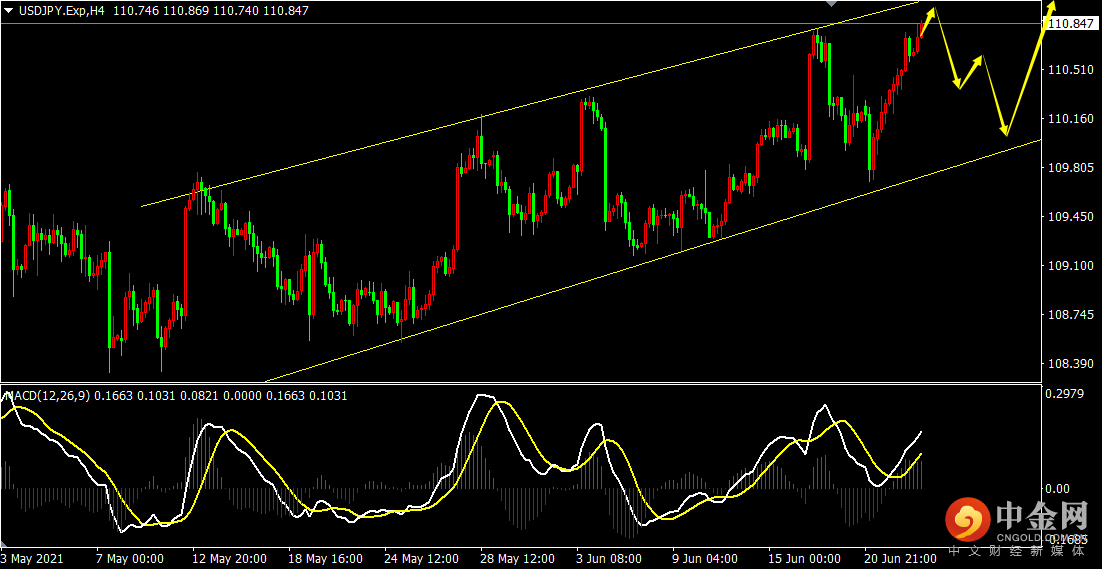Select the open price 110.746 in header

tap(136, 11)
